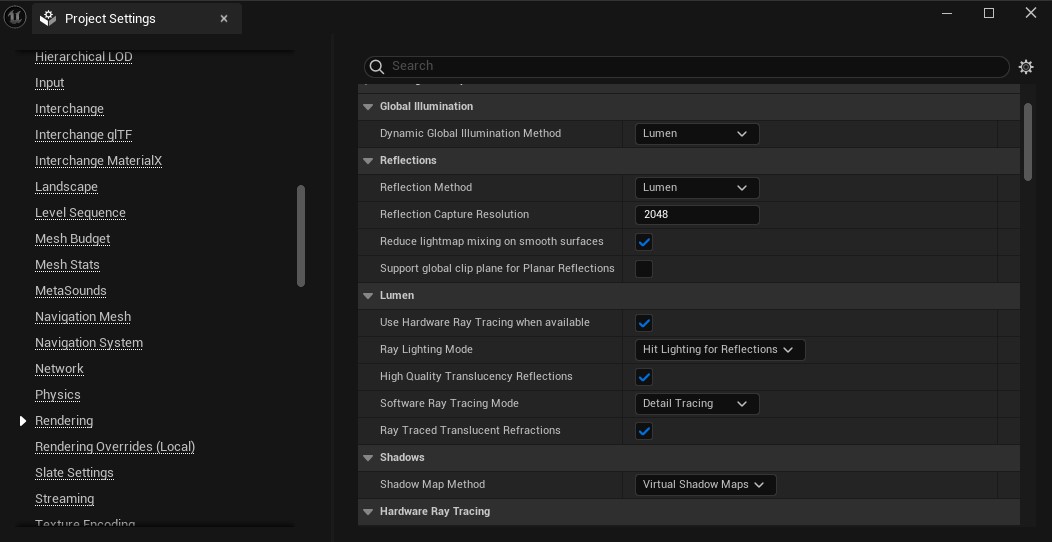This screenshot has width=1052, height=542.
Task: Click the search magnifier icon
Action: click(x=377, y=66)
